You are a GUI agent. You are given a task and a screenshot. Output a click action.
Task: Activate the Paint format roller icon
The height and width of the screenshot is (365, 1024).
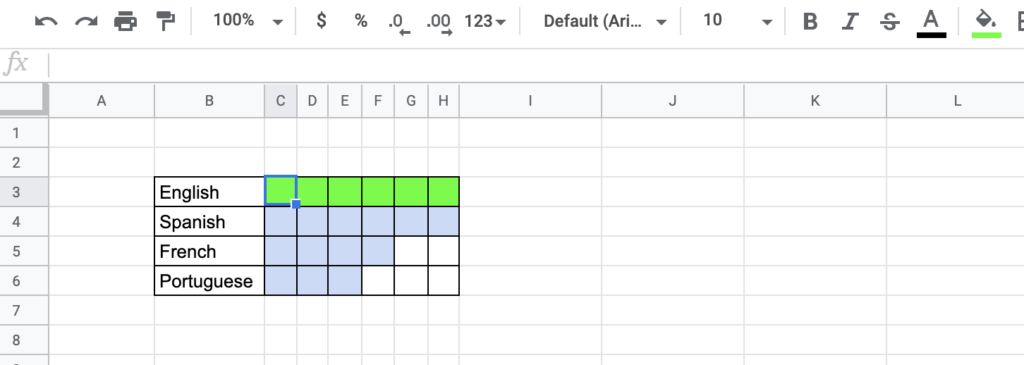point(166,22)
